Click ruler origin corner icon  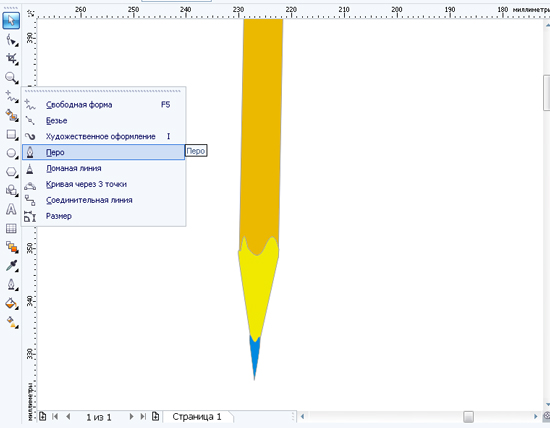click(31, 13)
